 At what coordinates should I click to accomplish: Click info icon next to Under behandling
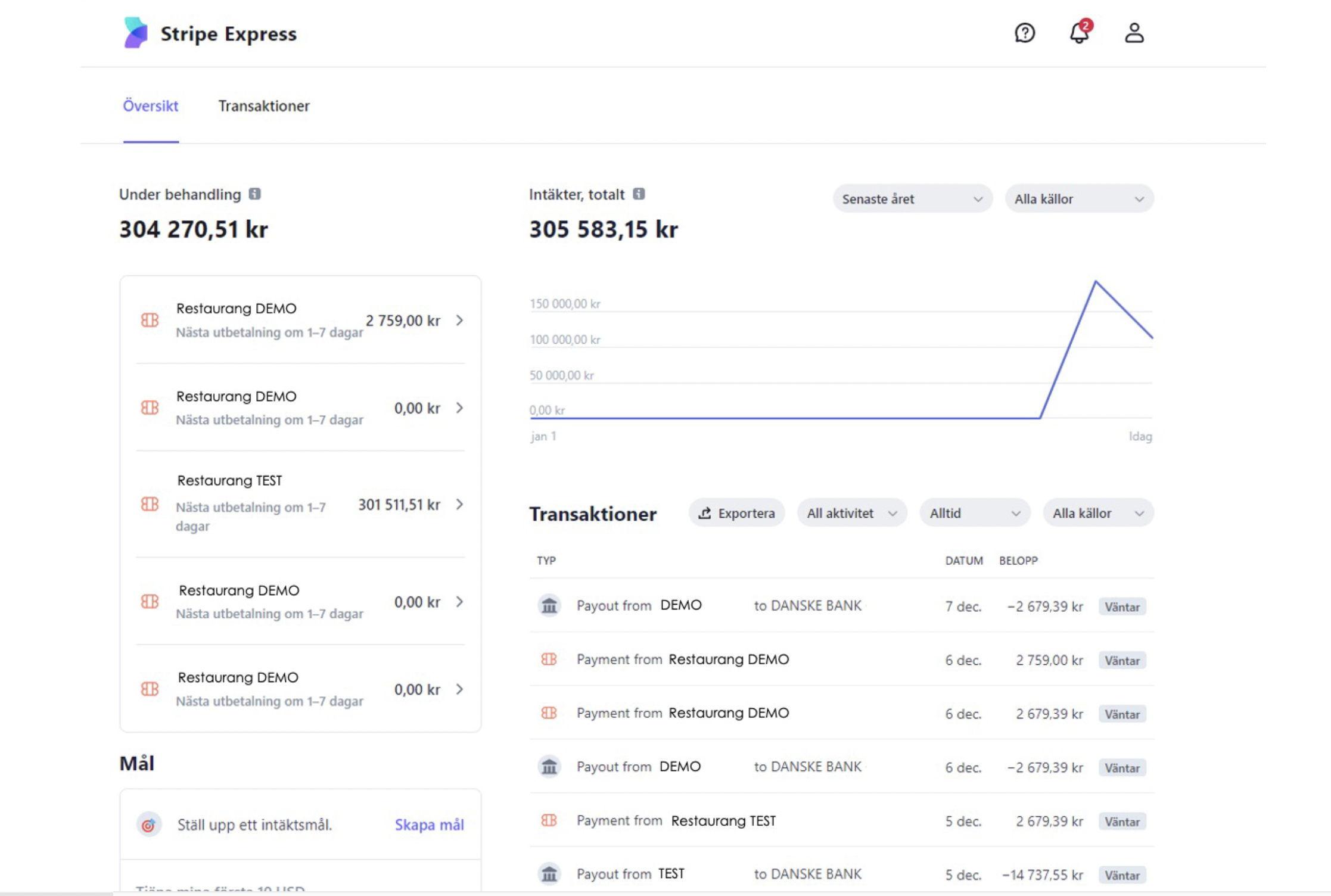pos(255,194)
